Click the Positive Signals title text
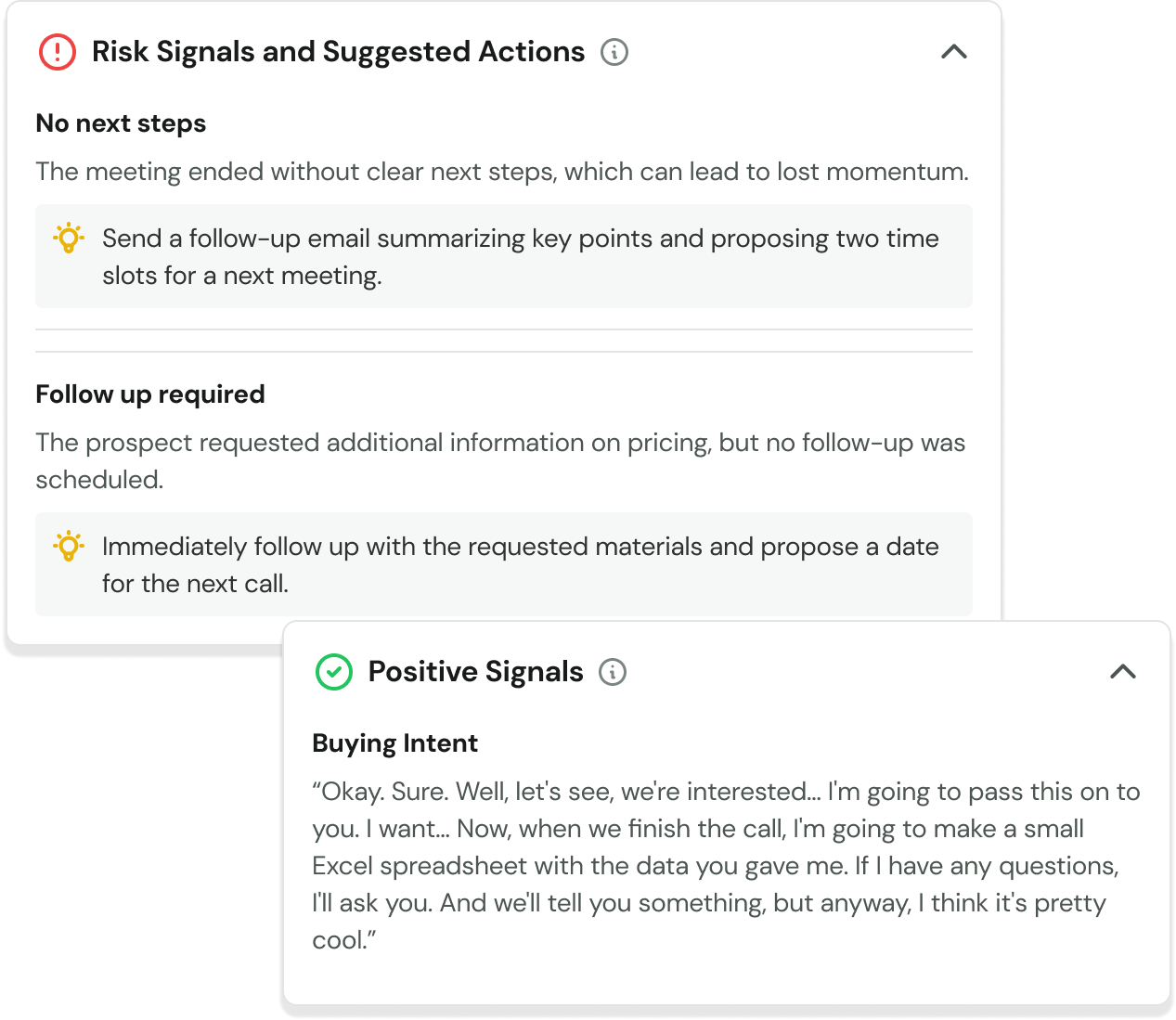The image size is (1176, 1020). (x=475, y=672)
